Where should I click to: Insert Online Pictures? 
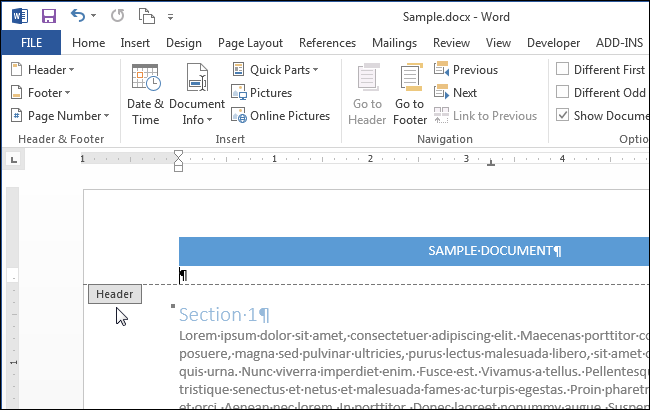tap(280, 116)
